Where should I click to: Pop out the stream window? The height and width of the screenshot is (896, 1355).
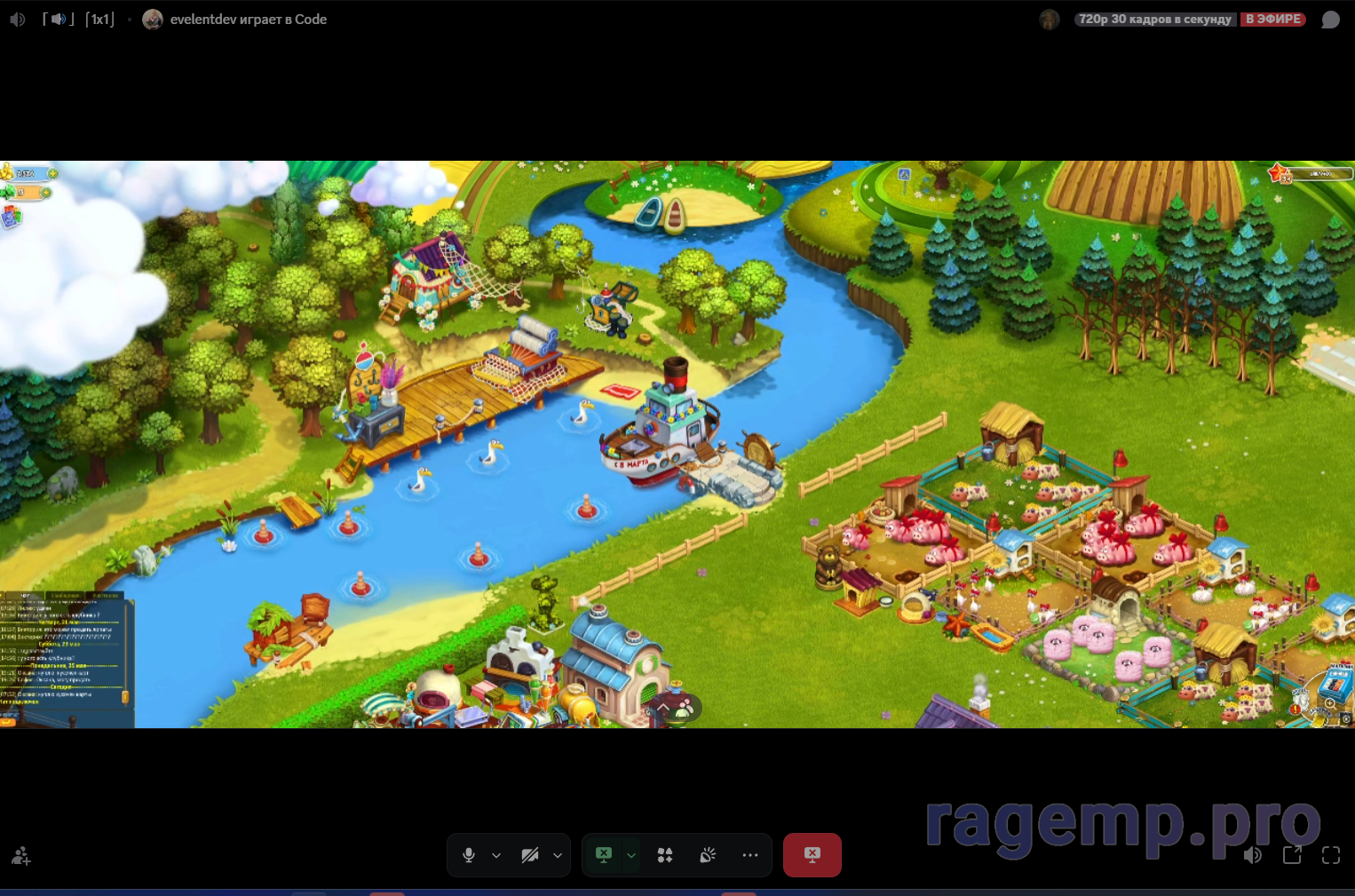tap(1292, 855)
